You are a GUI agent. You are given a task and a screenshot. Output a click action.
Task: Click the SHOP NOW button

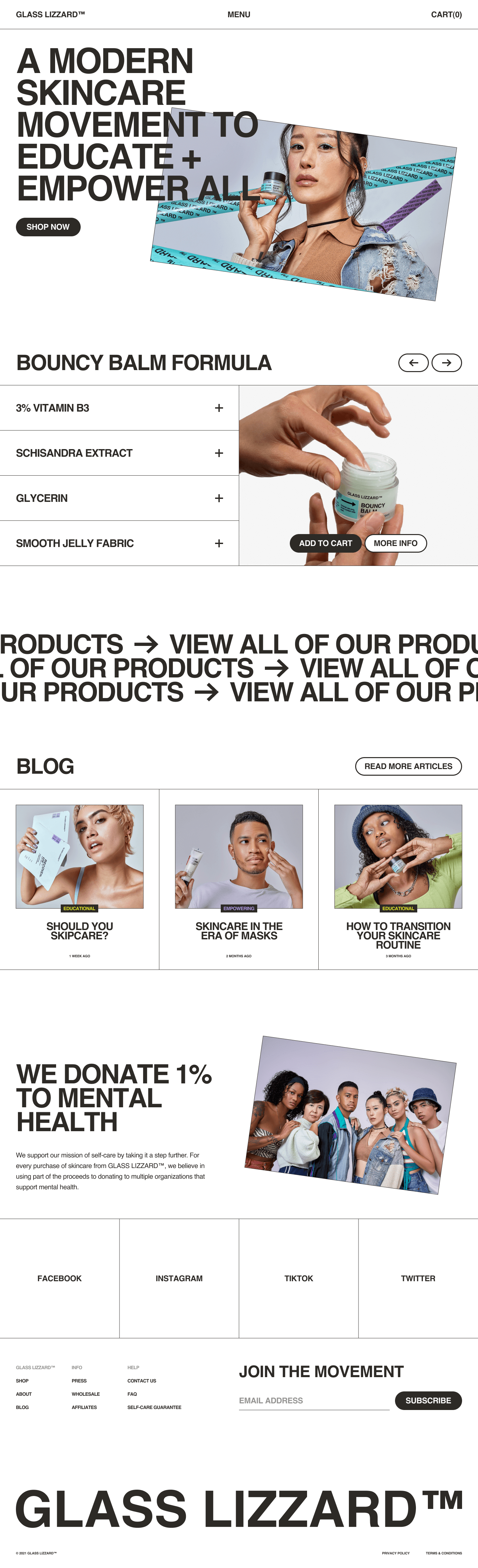[x=48, y=227]
